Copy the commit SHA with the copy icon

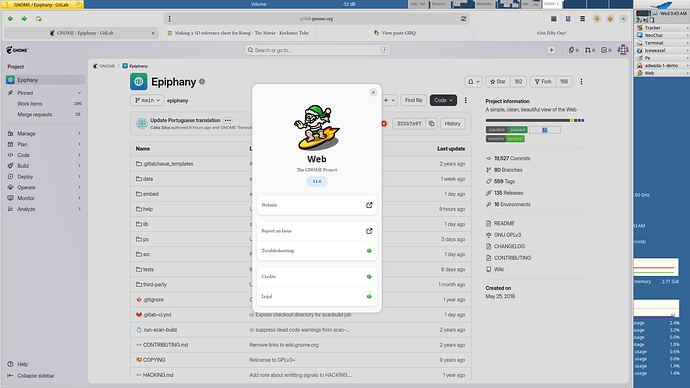pos(432,124)
